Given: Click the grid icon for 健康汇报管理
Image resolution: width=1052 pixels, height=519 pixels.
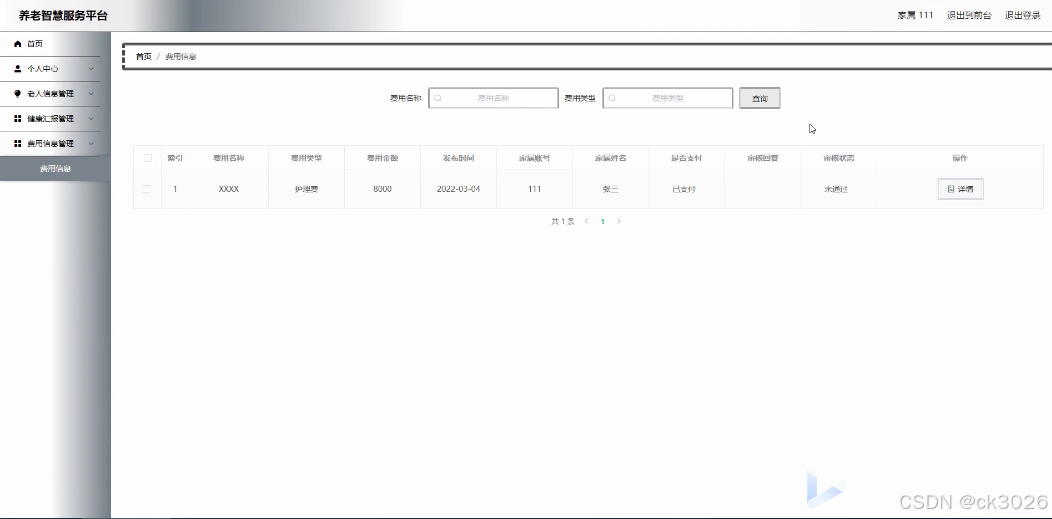Looking at the screenshot, I should 17,119.
